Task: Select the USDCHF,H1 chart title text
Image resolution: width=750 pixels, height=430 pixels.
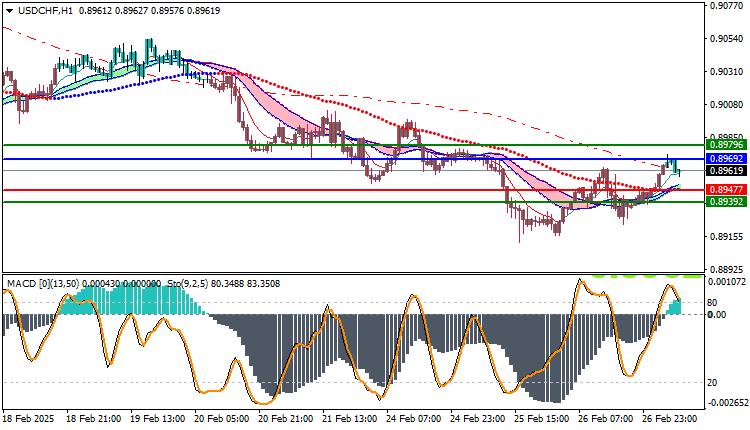Action: pos(45,11)
